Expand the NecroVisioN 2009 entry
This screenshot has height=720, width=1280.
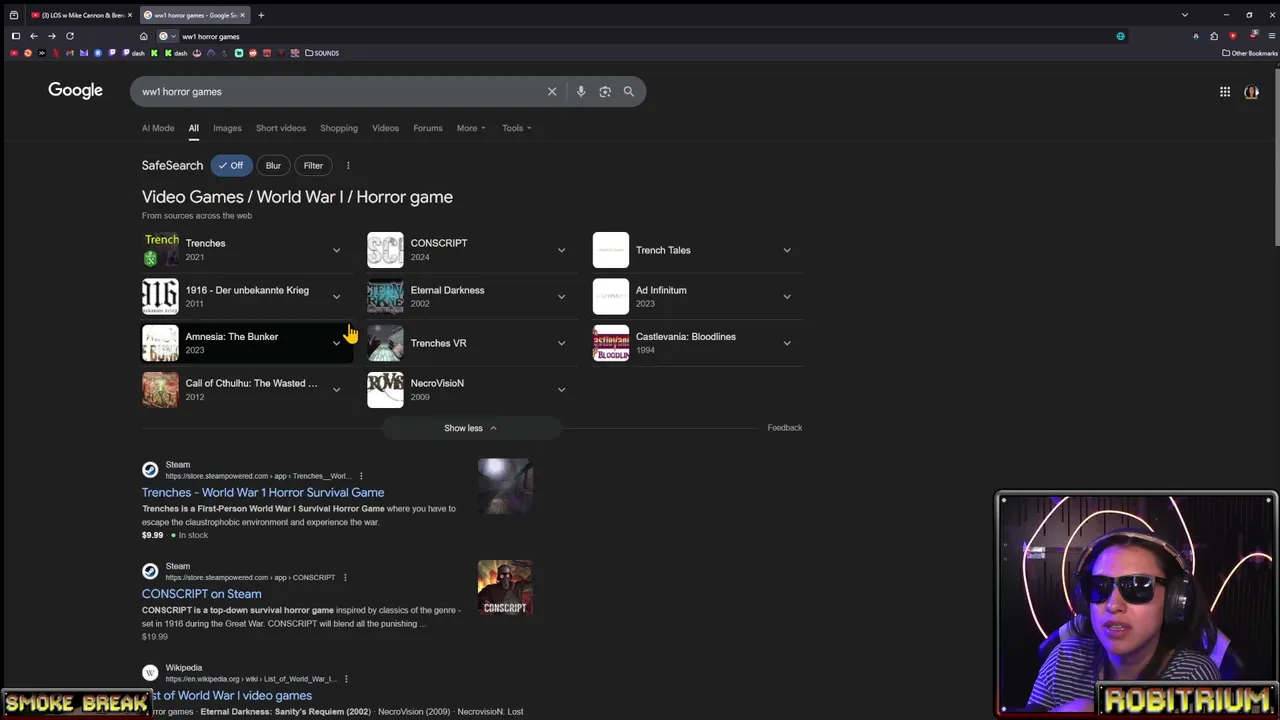(x=561, y=390)
